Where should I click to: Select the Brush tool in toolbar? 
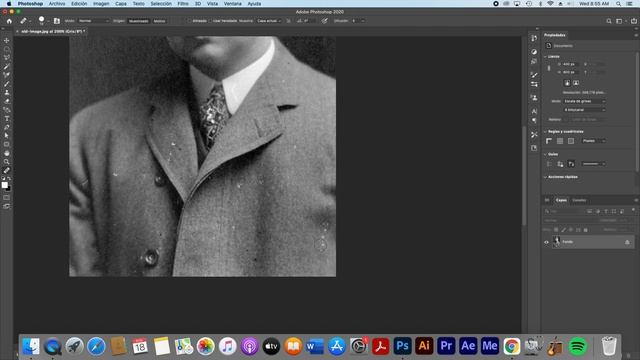pyautogui.click(x=7, y=84)
